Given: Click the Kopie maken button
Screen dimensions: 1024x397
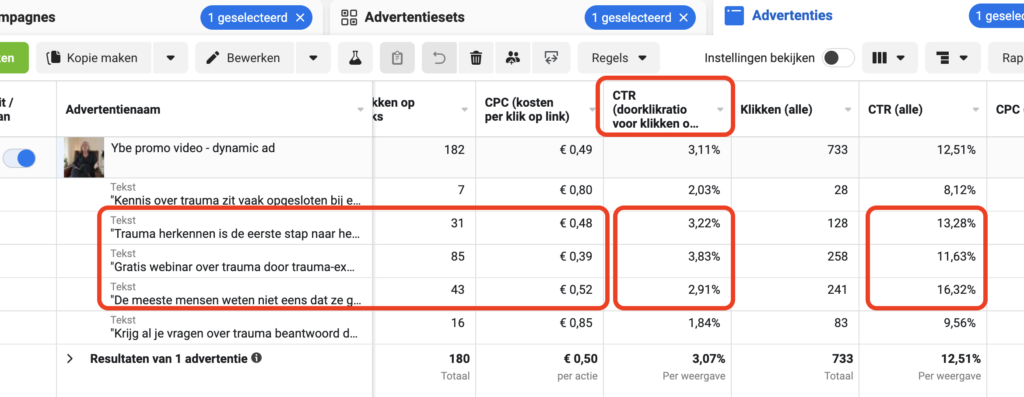Looking at the screenshot, I should pyautogui.click(x=93, y=58).
